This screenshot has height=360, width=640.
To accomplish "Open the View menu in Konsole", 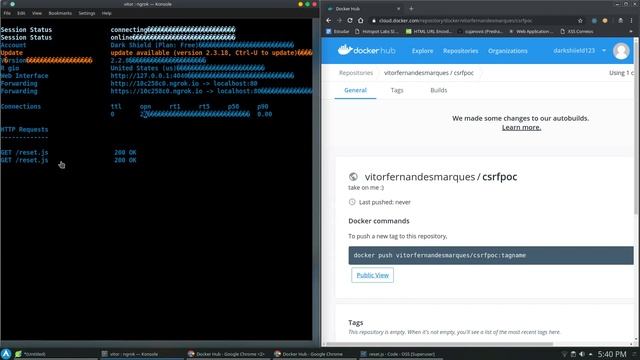I will pyautogui.click(x=37, y=13).
